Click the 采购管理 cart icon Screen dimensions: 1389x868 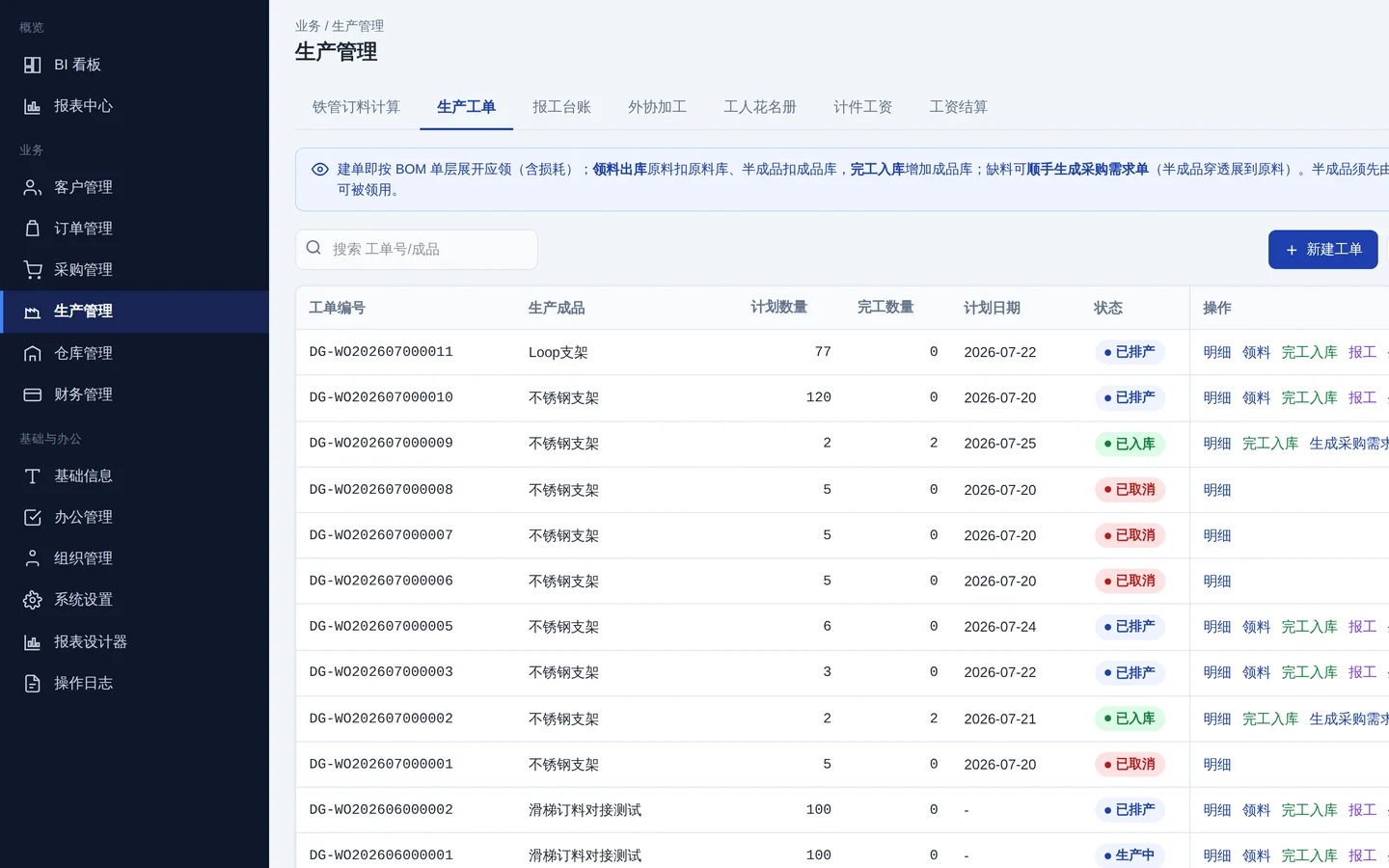click(32, 270)
